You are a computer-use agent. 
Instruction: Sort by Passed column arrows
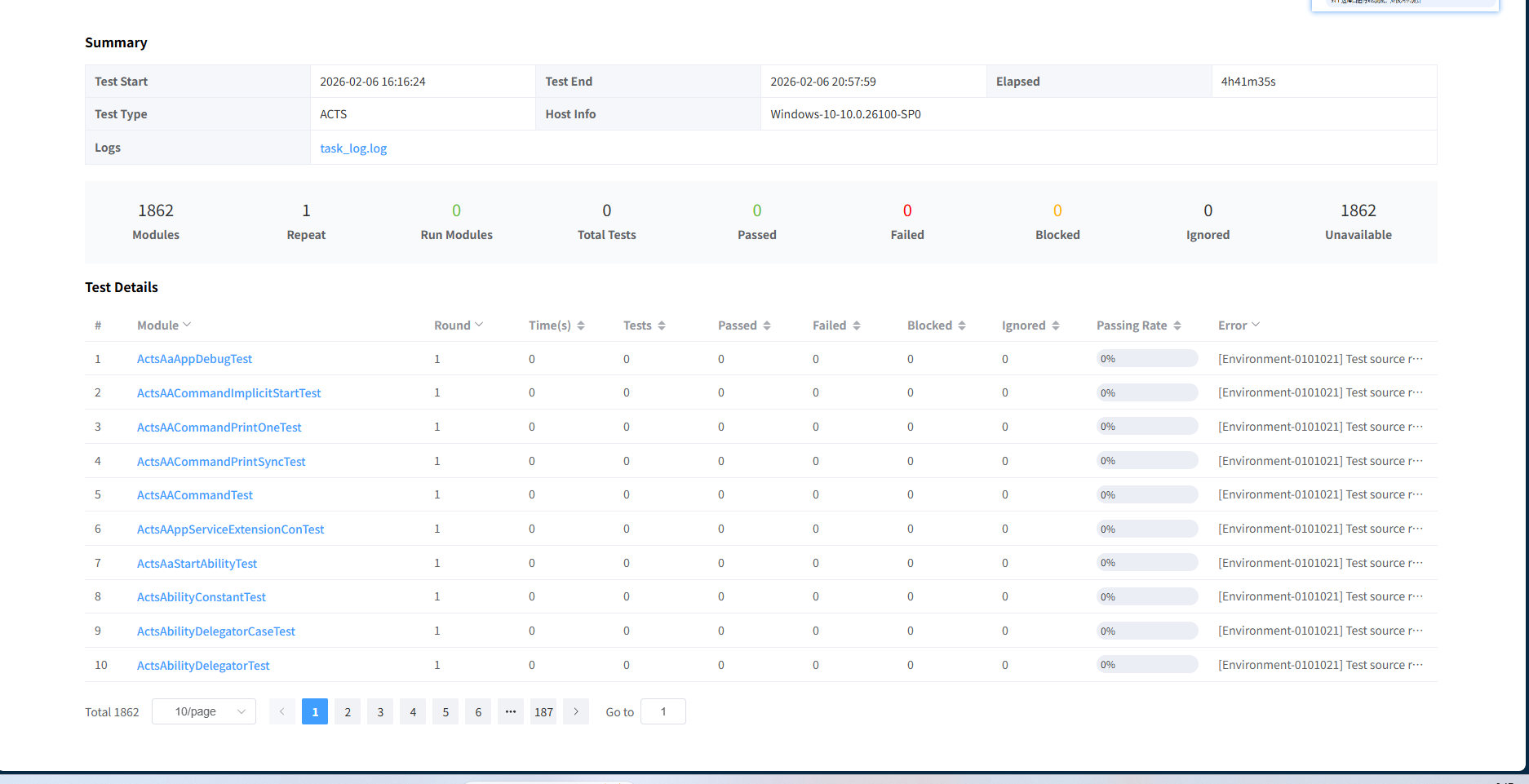click(x=767, y=326)
